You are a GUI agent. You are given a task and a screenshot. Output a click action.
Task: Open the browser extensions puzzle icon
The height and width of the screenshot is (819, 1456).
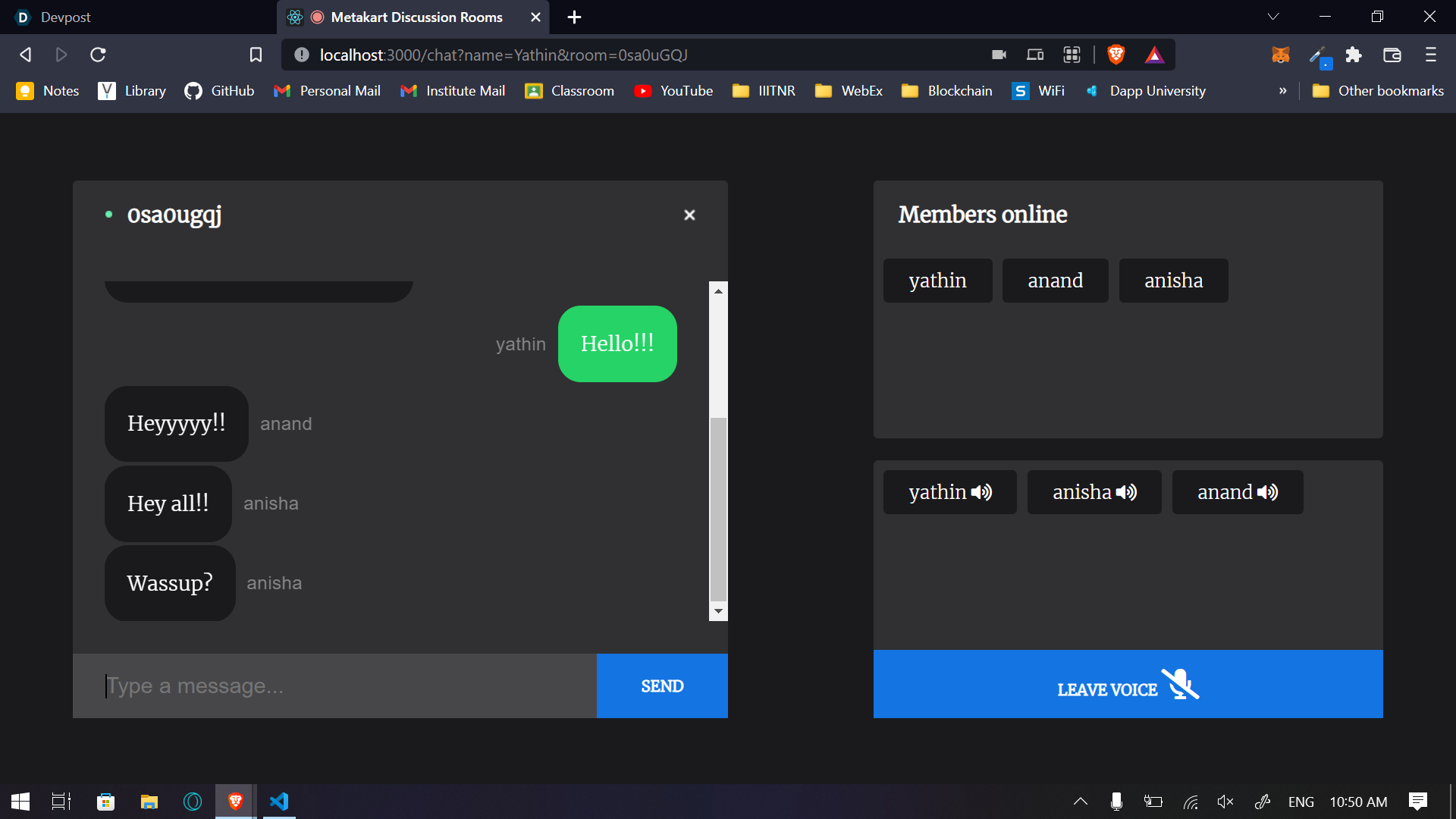tap(1354, 55)
